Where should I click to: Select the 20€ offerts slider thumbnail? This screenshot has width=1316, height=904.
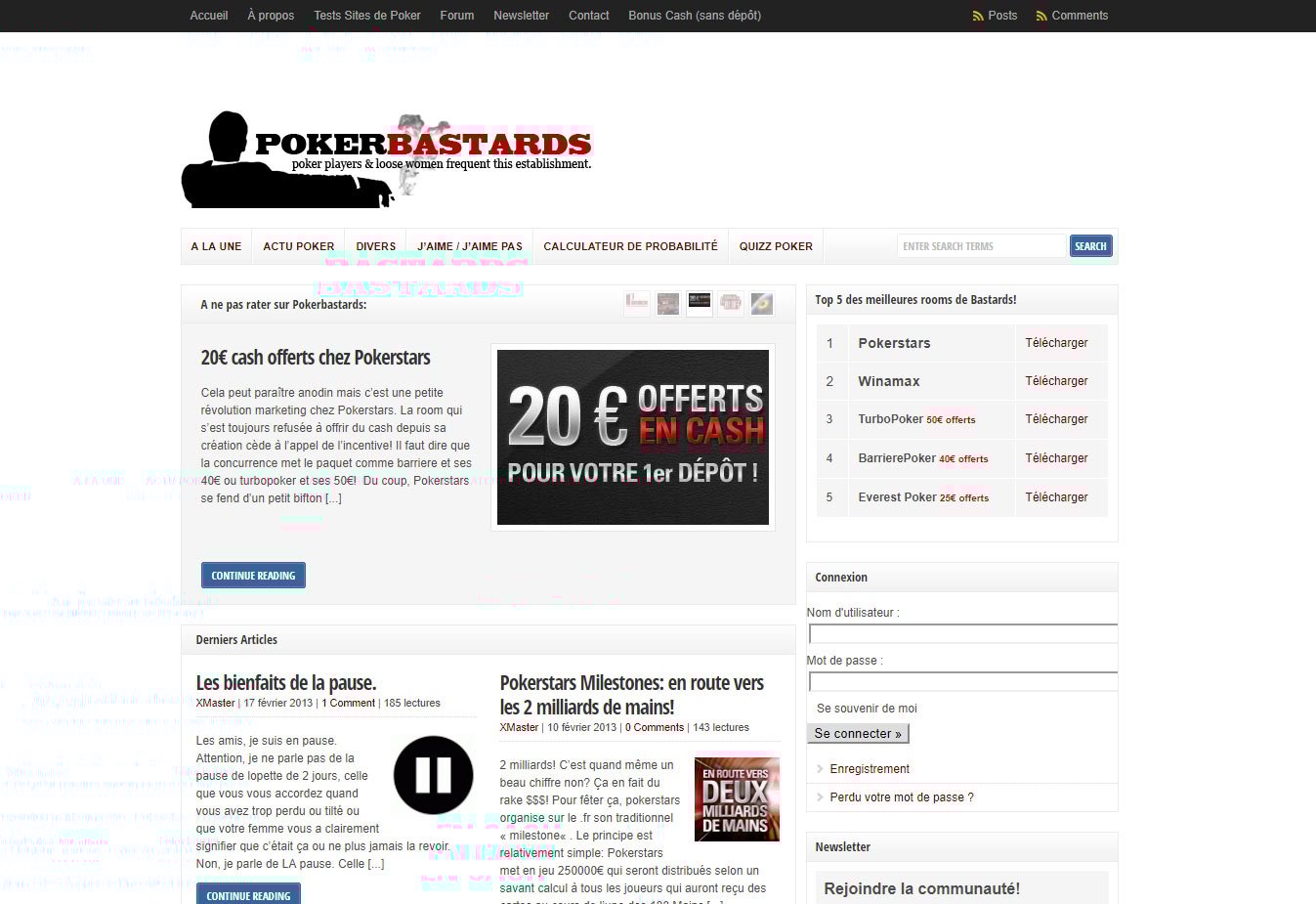[x=700, y=304]
